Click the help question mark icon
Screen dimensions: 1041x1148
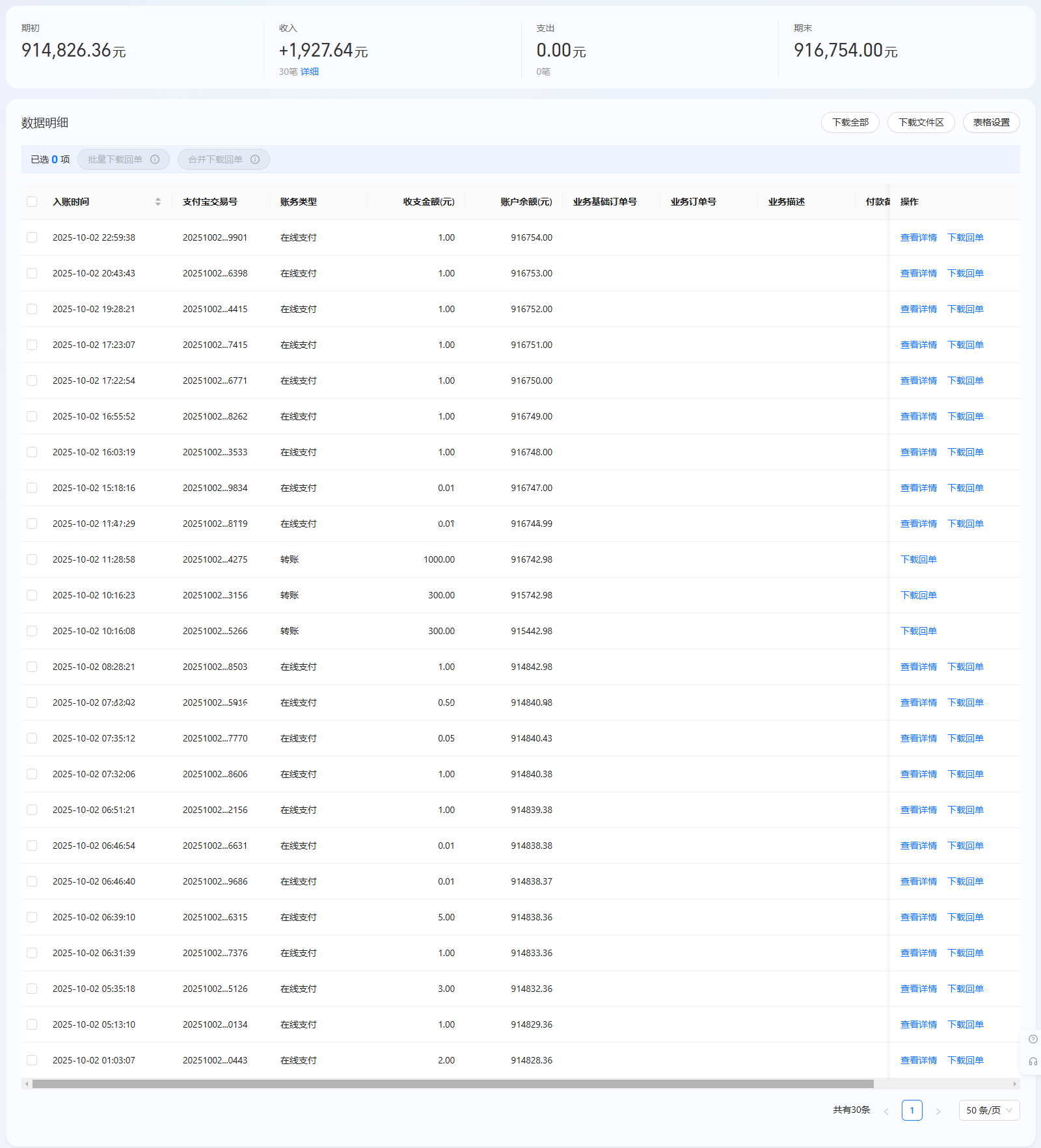pyautogui.click(x=1033, y=1039)
